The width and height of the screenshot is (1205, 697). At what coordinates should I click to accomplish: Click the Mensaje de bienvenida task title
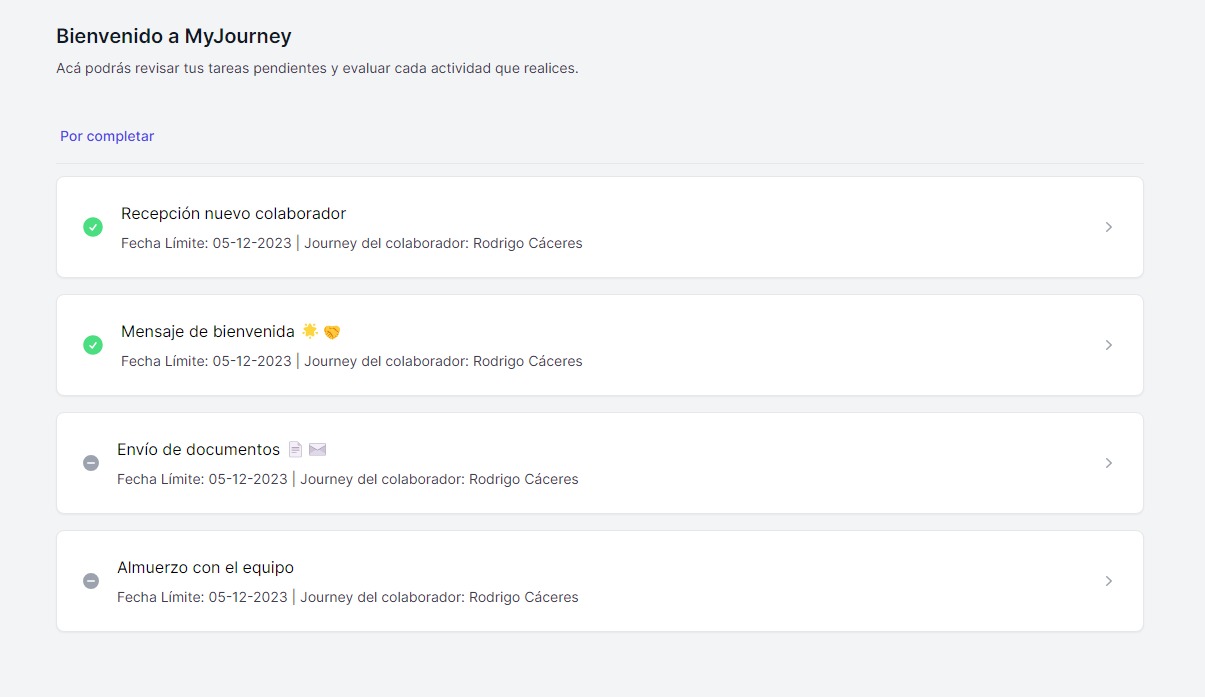(207, 331)
